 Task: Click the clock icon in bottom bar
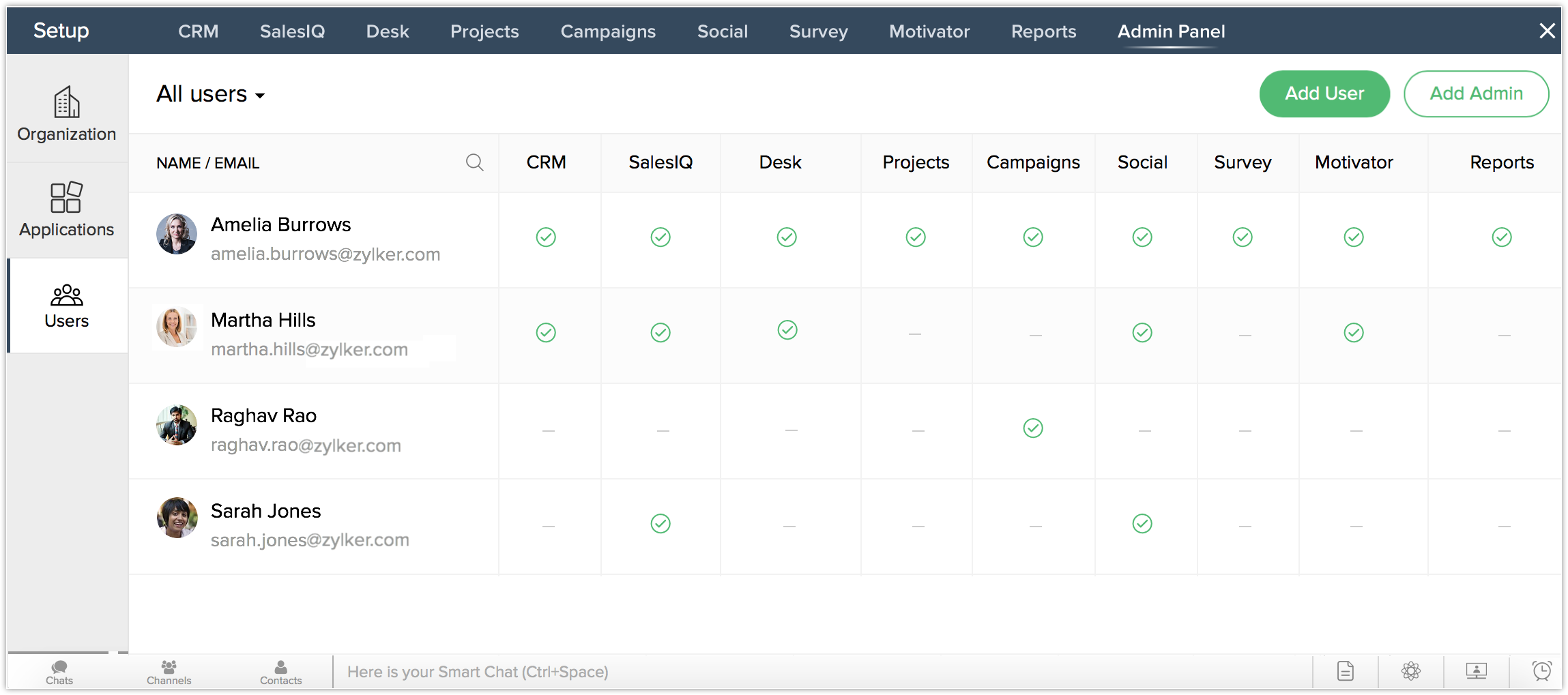tap(1541, 671)
